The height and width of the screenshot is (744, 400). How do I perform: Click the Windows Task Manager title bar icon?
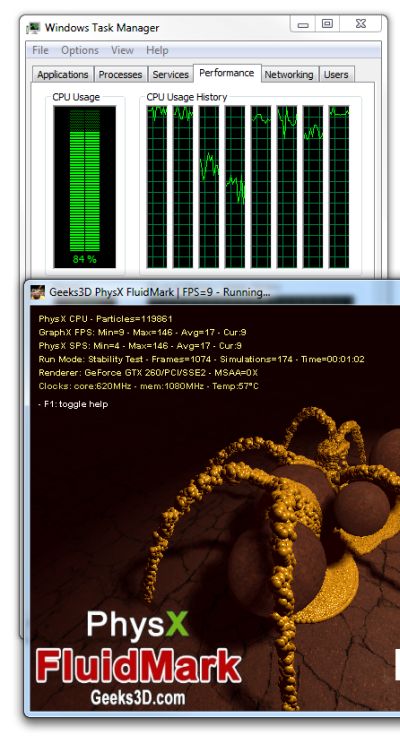click(33, 28)
